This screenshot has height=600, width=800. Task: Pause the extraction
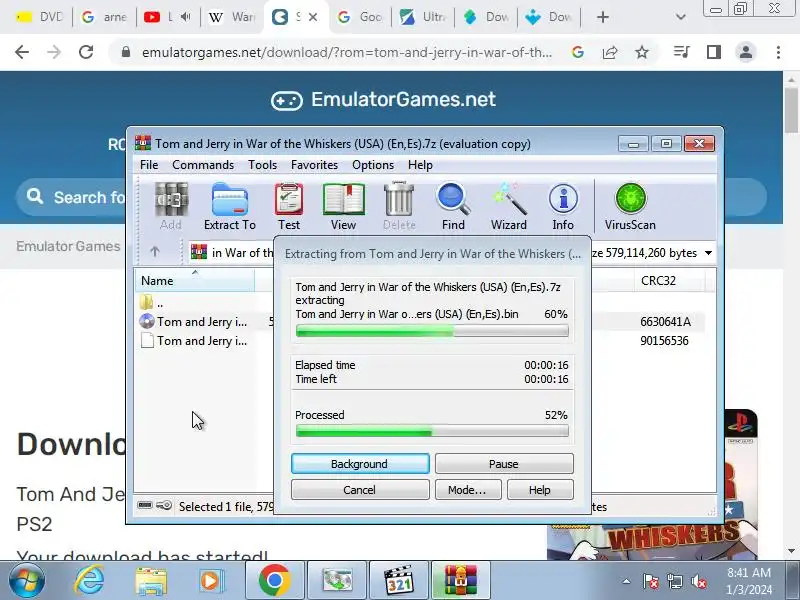(504, 464)
